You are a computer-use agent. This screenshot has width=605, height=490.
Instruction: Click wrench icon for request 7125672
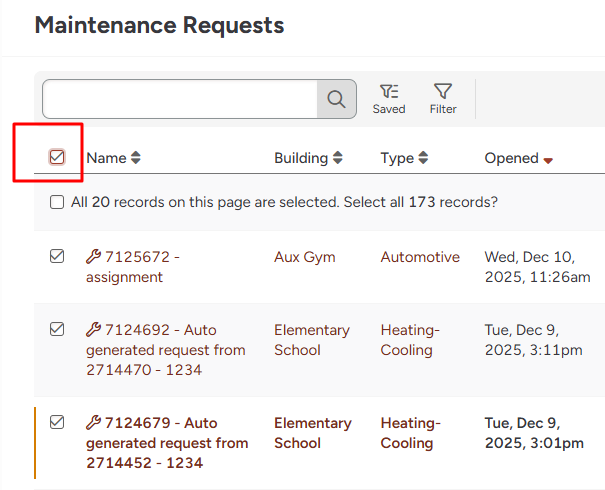pyautogui.click(x=93, y=257)
